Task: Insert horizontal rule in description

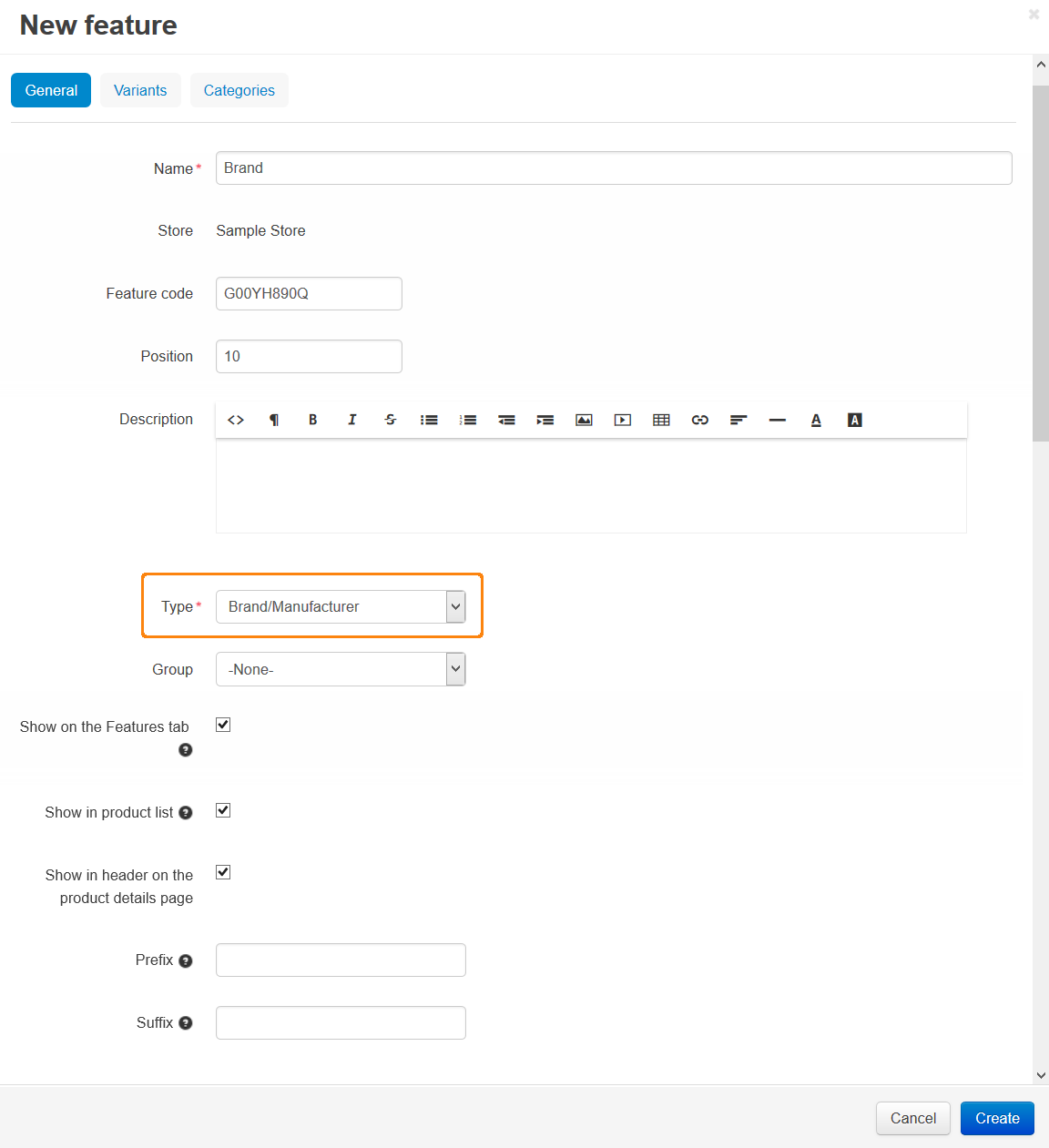Action: [x=778, y=420]
